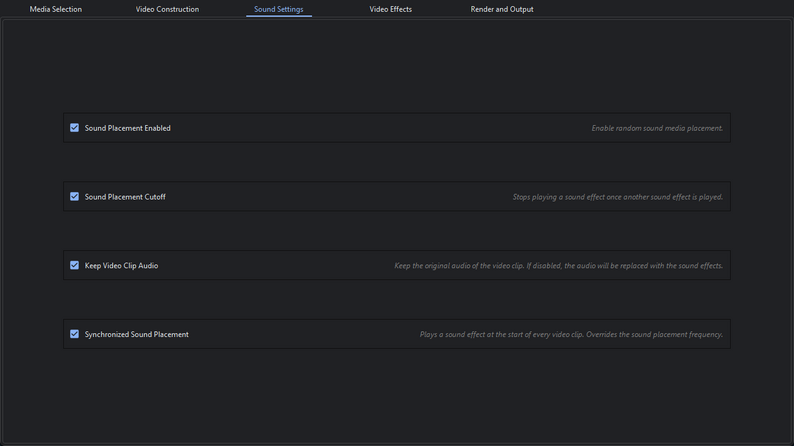The height and width of the screenshot is (446, 794).
Task: Switch to the Video Construction tab
Action: pyautogui.click(x=167, y=10)
